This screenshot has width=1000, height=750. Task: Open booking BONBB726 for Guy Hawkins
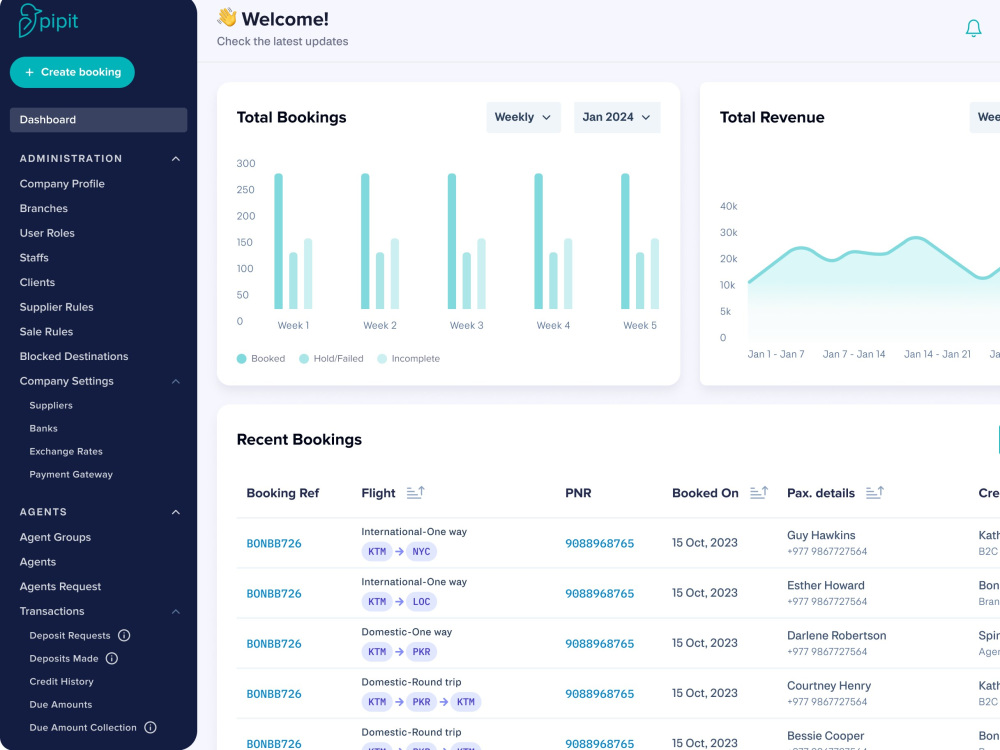click(x=274, y=544)
